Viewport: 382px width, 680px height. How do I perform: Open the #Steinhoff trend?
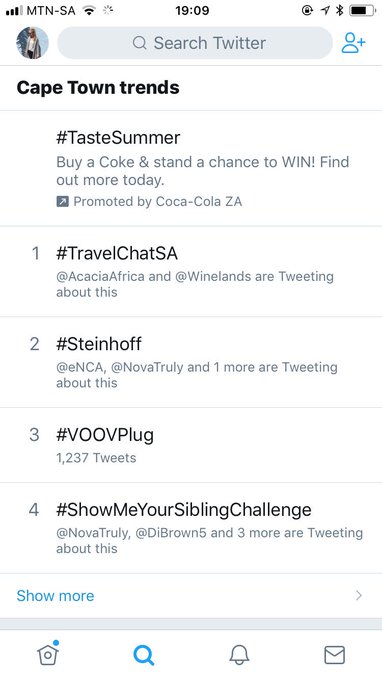click(x=191, y=362)
